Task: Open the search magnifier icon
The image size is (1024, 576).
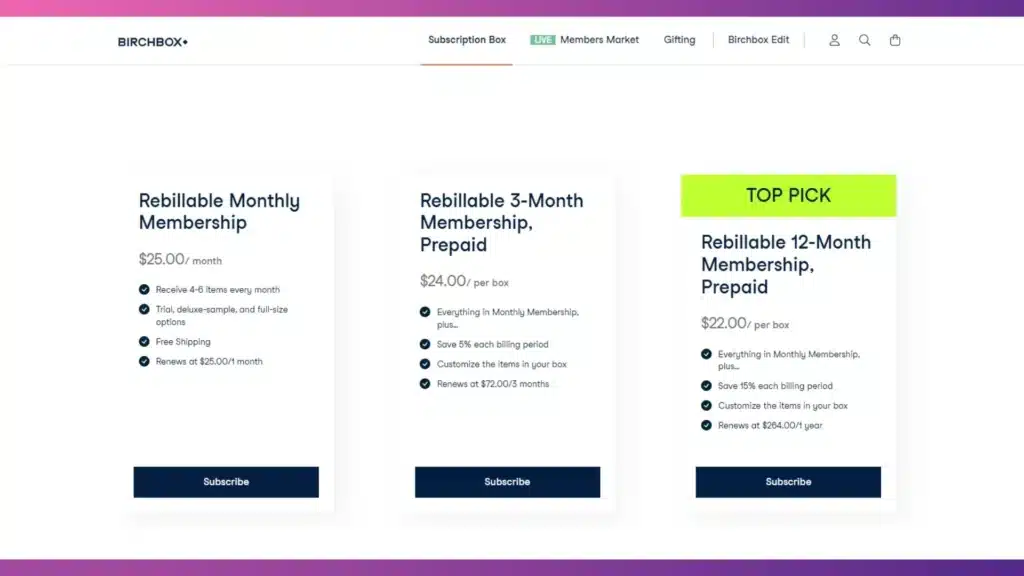Action: click(864, 40)
